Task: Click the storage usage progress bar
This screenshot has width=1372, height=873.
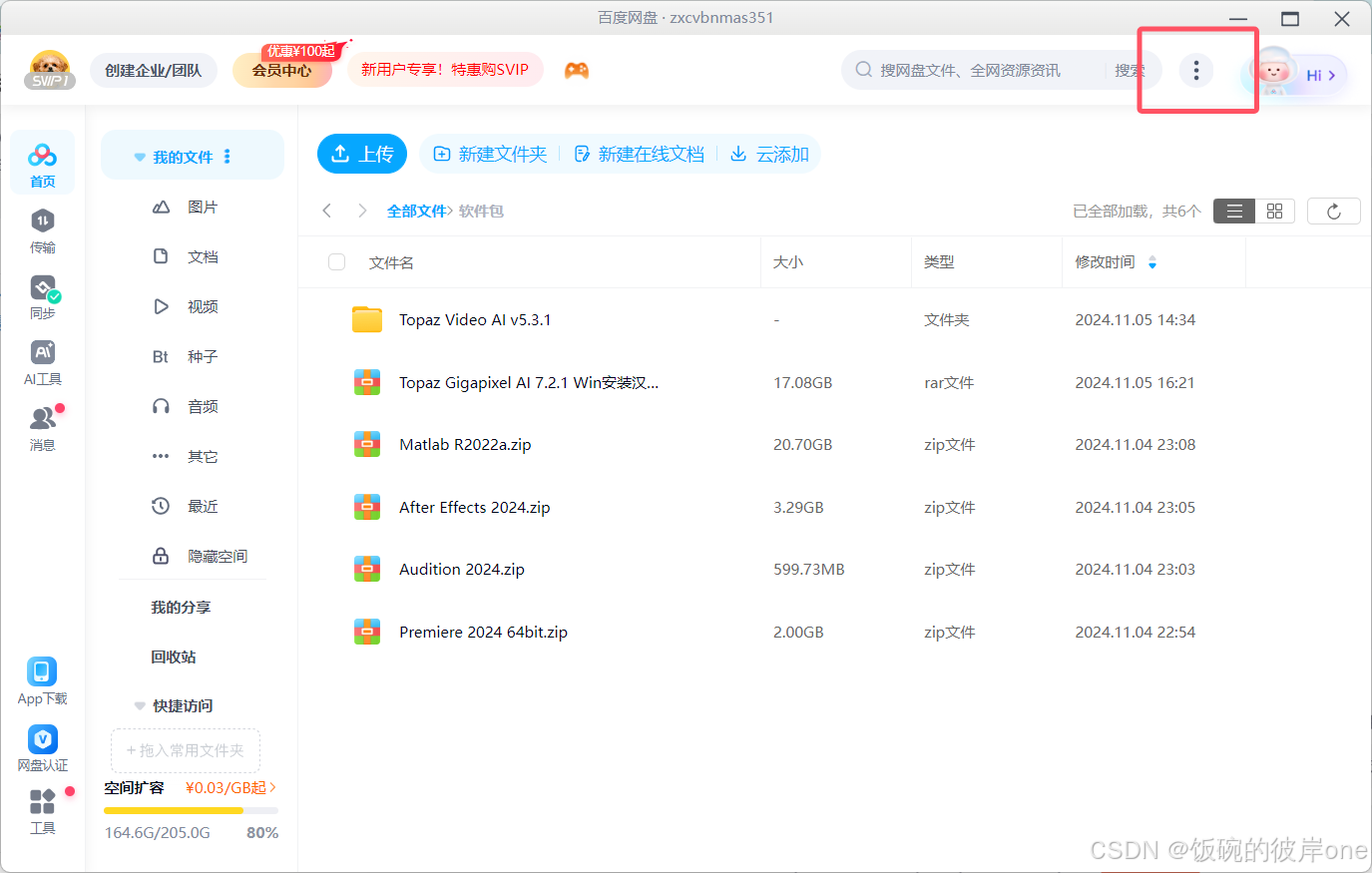Action: coord(191,811)
